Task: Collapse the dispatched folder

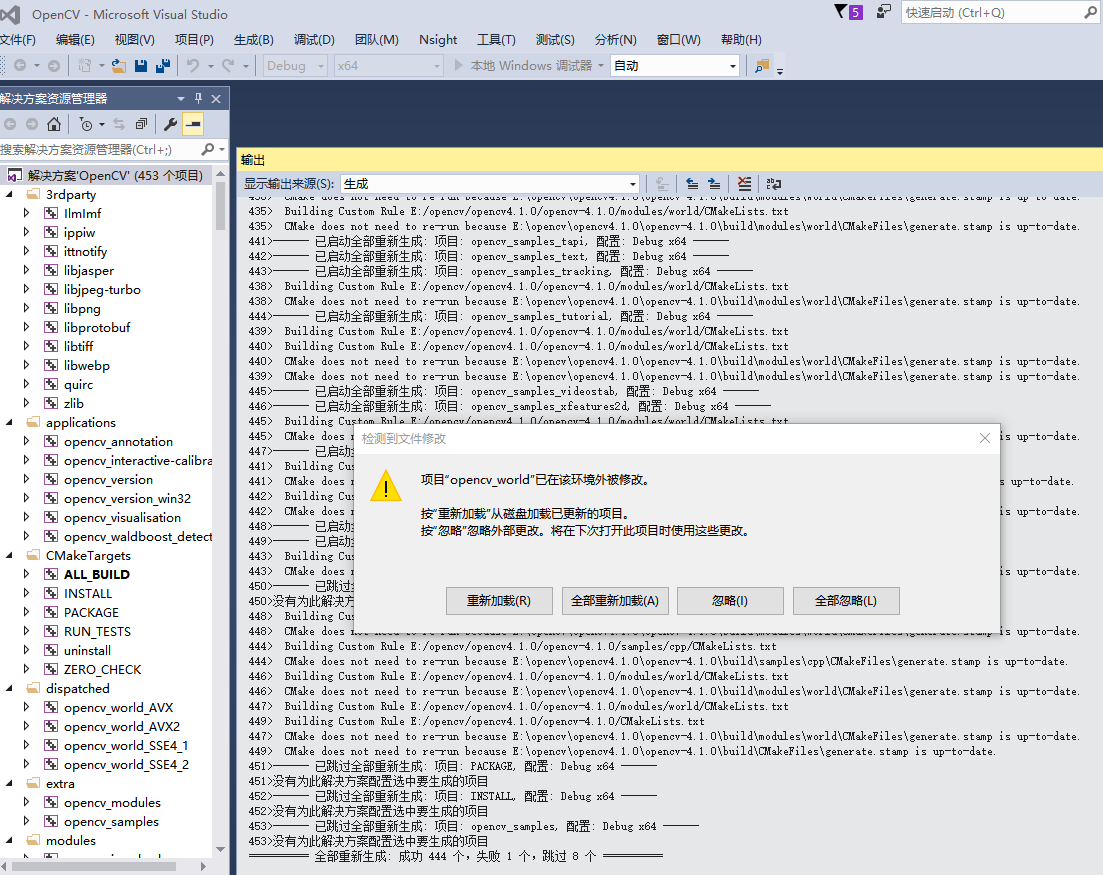Action: pos(9,688)
